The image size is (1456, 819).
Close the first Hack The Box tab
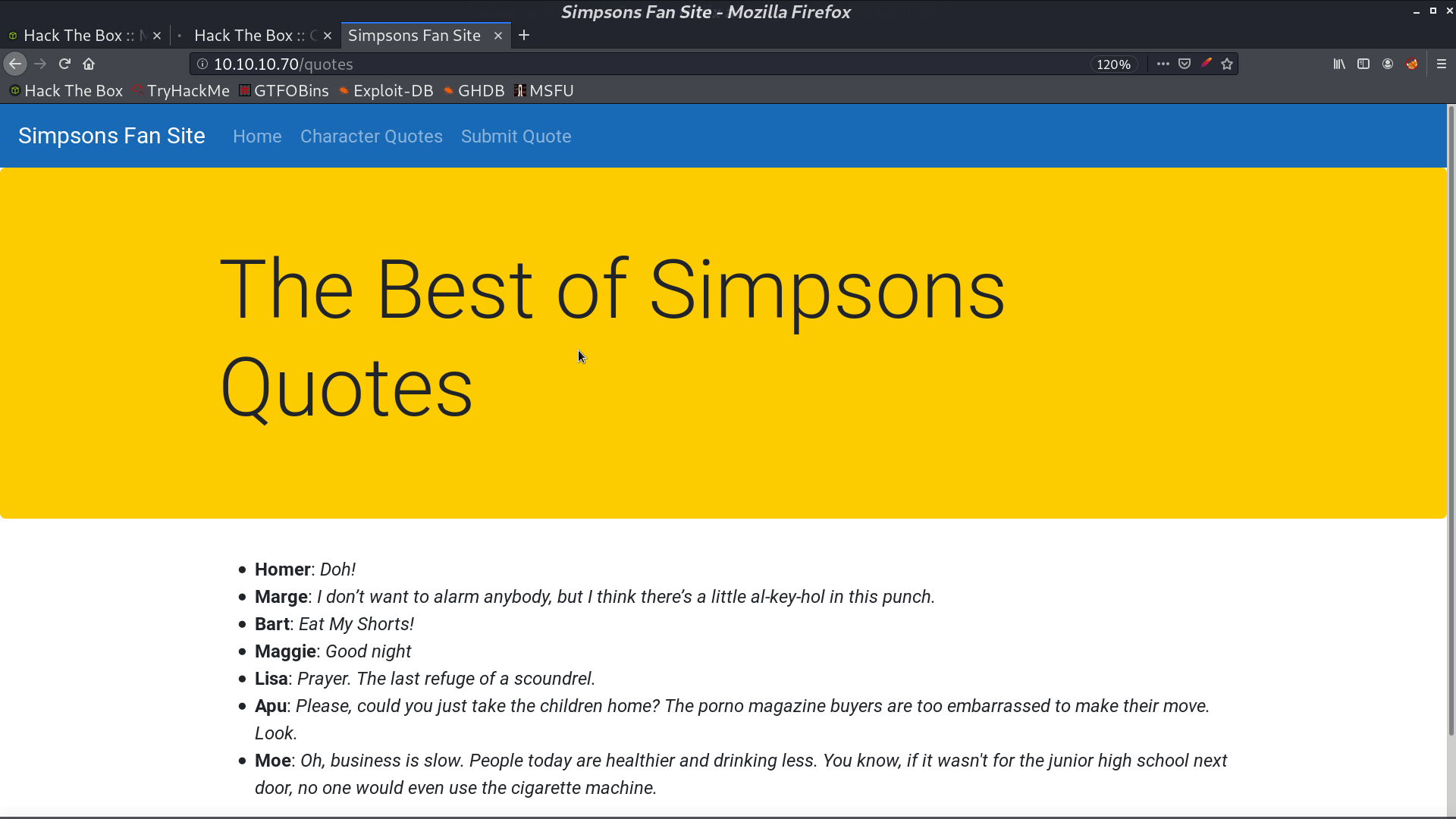point(157,36)
